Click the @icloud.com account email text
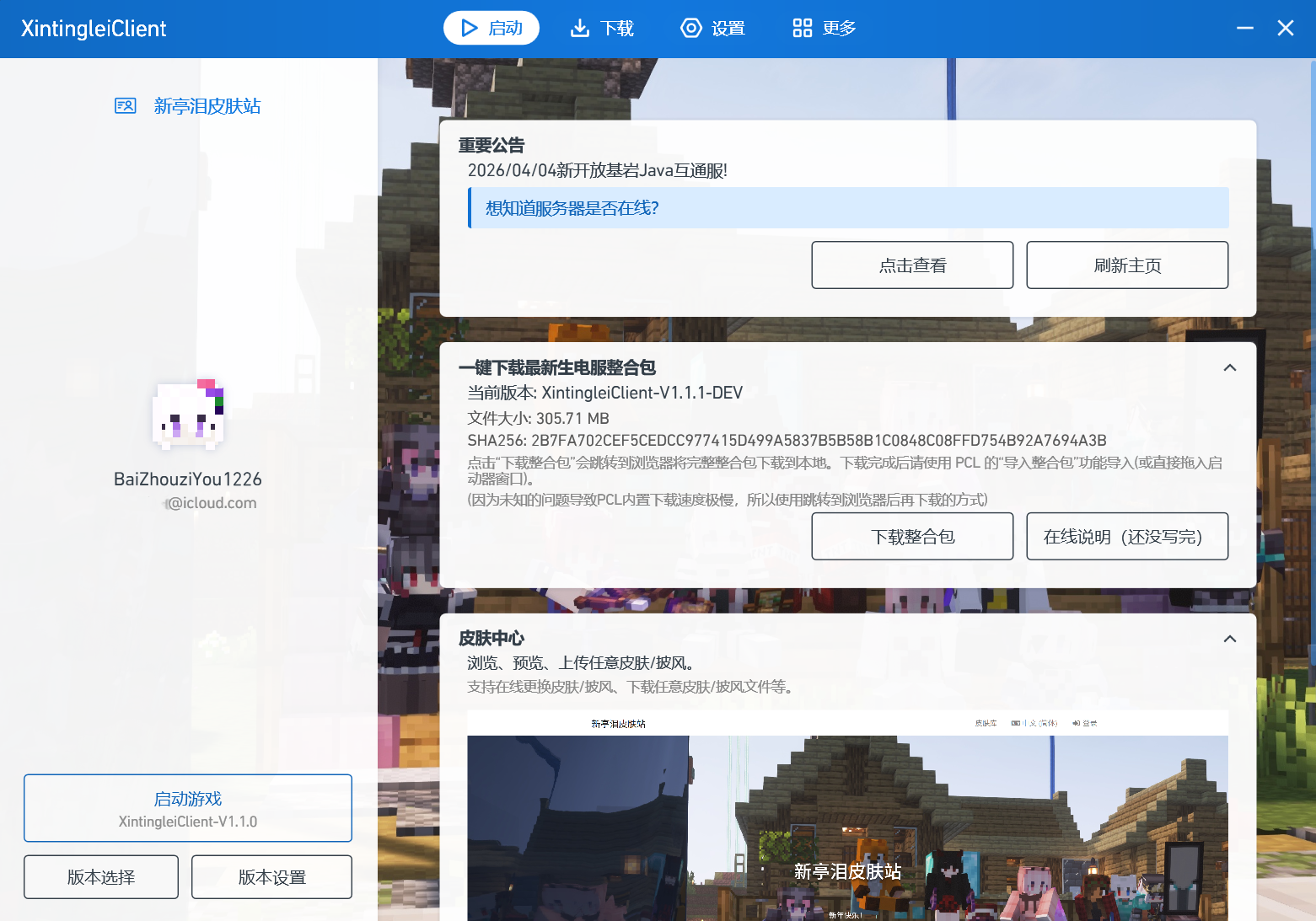The width and height of the screenshot is (1316, 921). 211,503
